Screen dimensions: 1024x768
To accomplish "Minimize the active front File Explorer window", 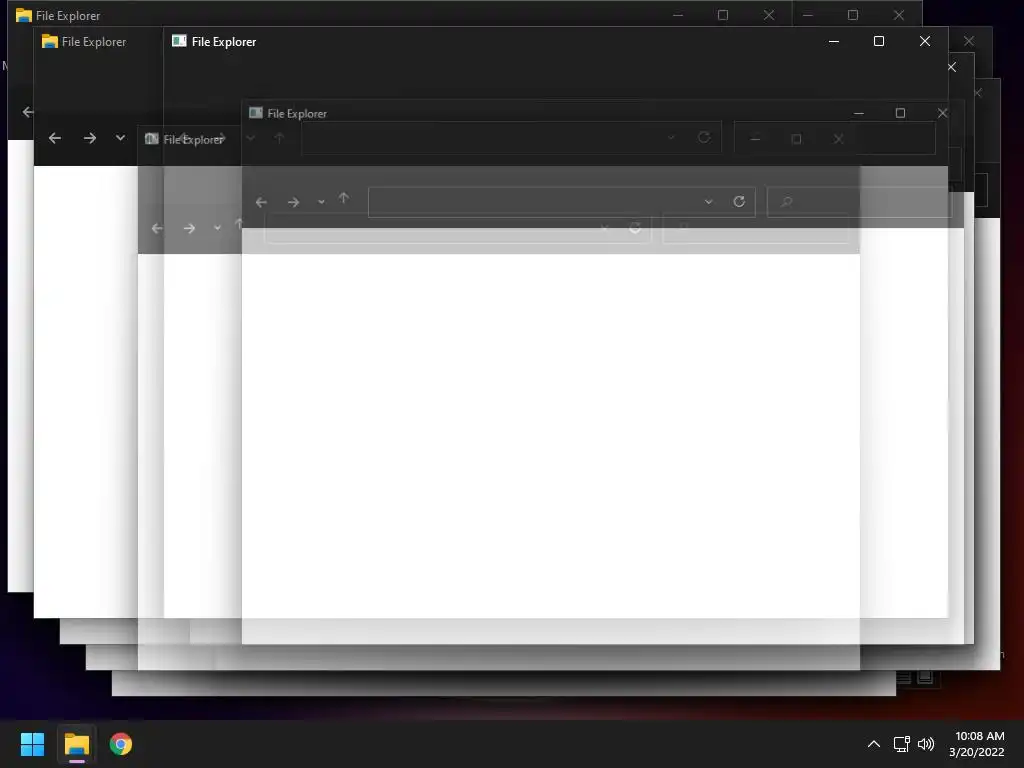I will click(x=834, y=41).
